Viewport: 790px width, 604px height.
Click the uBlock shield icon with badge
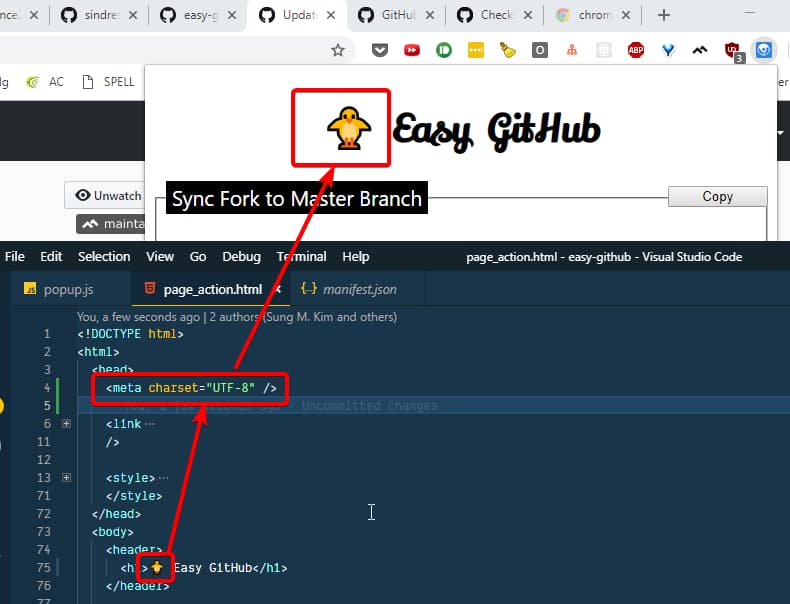[732, 50]
